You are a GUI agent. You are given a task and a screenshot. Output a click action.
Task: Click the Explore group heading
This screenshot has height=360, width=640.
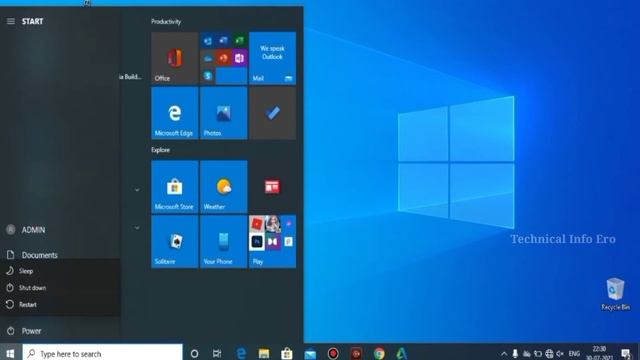click(x=160, y=150)
